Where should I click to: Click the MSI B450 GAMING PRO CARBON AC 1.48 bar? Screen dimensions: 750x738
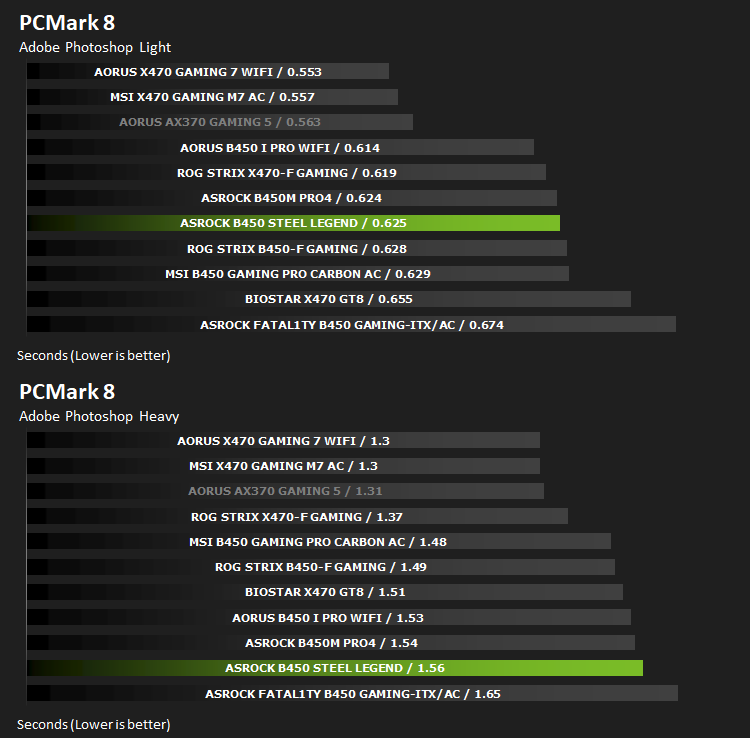pos(319,541)
